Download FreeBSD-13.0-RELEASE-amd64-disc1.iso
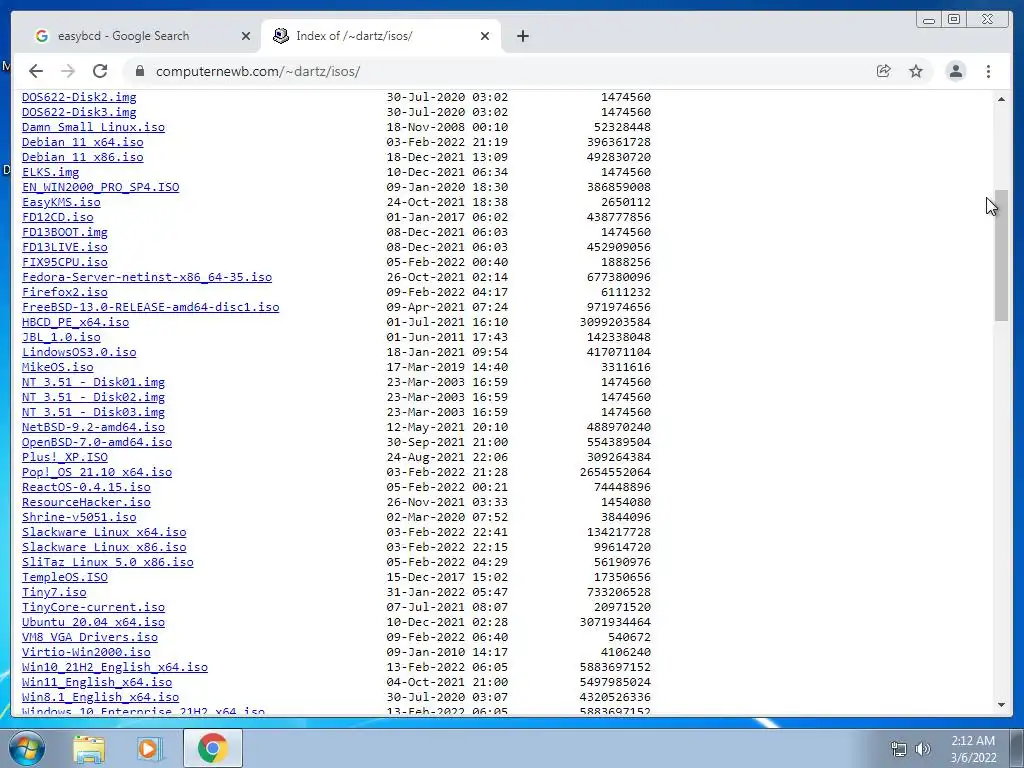This screenshot has width=1024, height=768. pyautogui.click(x=150, y=308)
